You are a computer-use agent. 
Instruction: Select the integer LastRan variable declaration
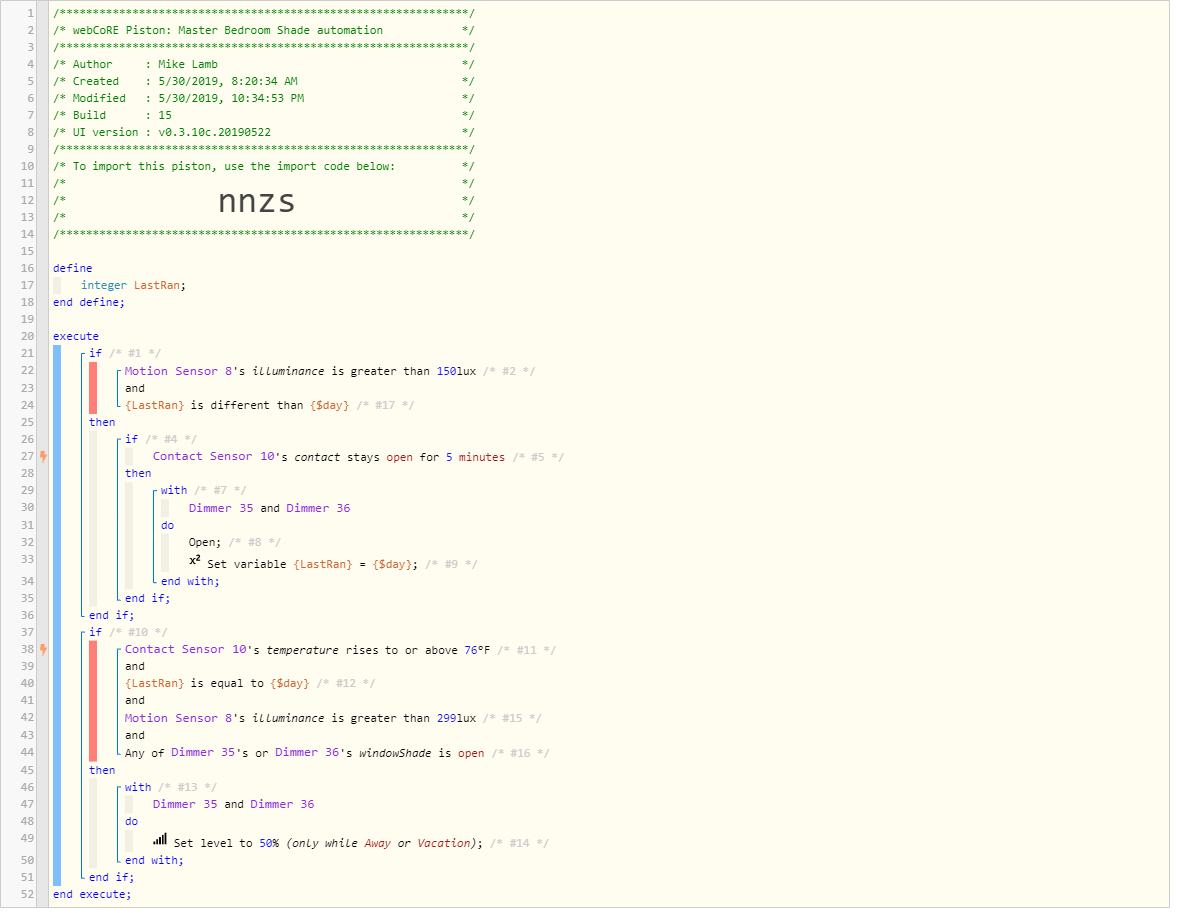(x=133, y=286)
